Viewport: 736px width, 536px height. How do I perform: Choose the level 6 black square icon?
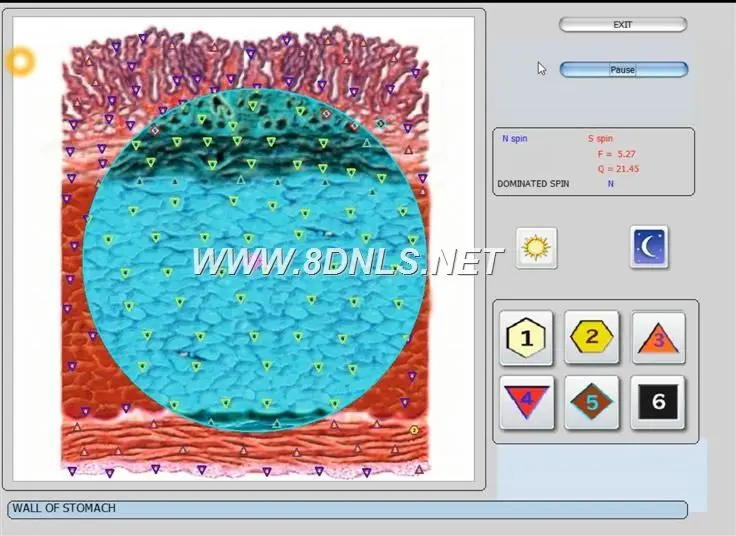pos(658,402)
